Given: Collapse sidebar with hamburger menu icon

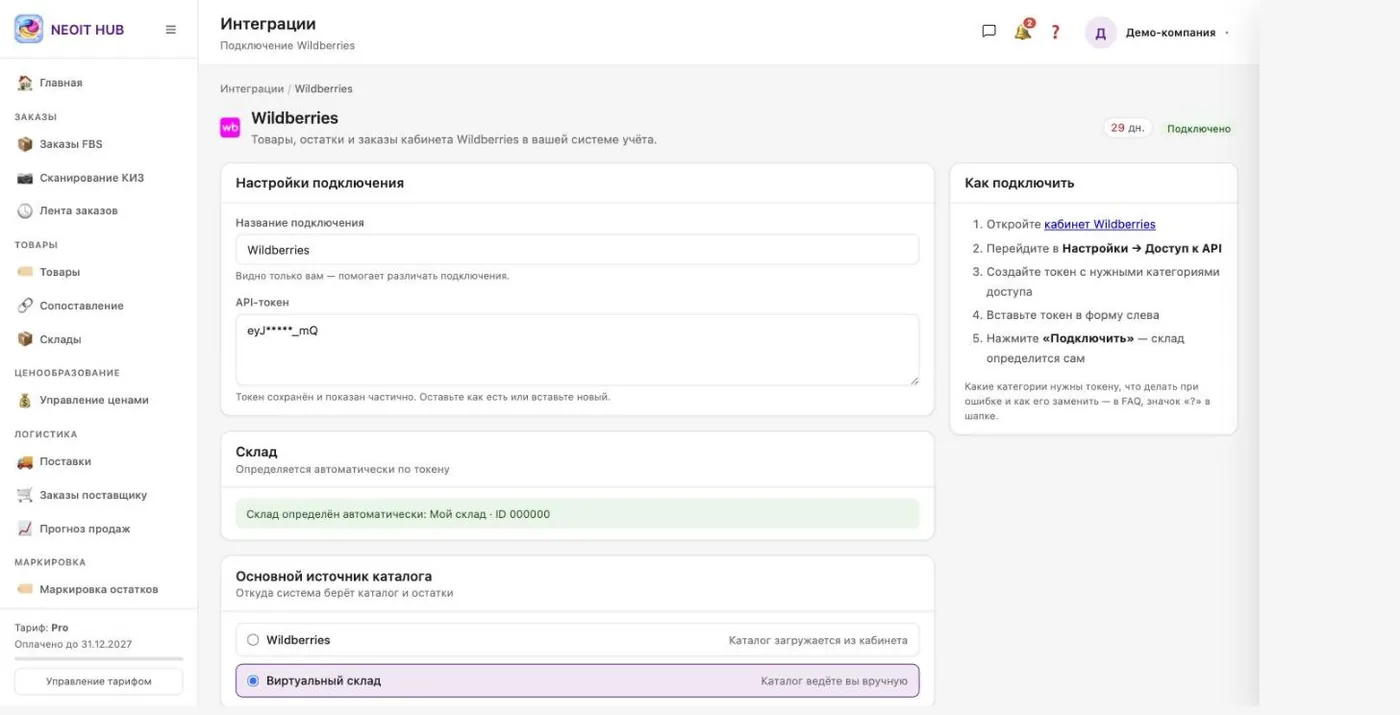Looking at the screenshot, I should coord(171,30).
